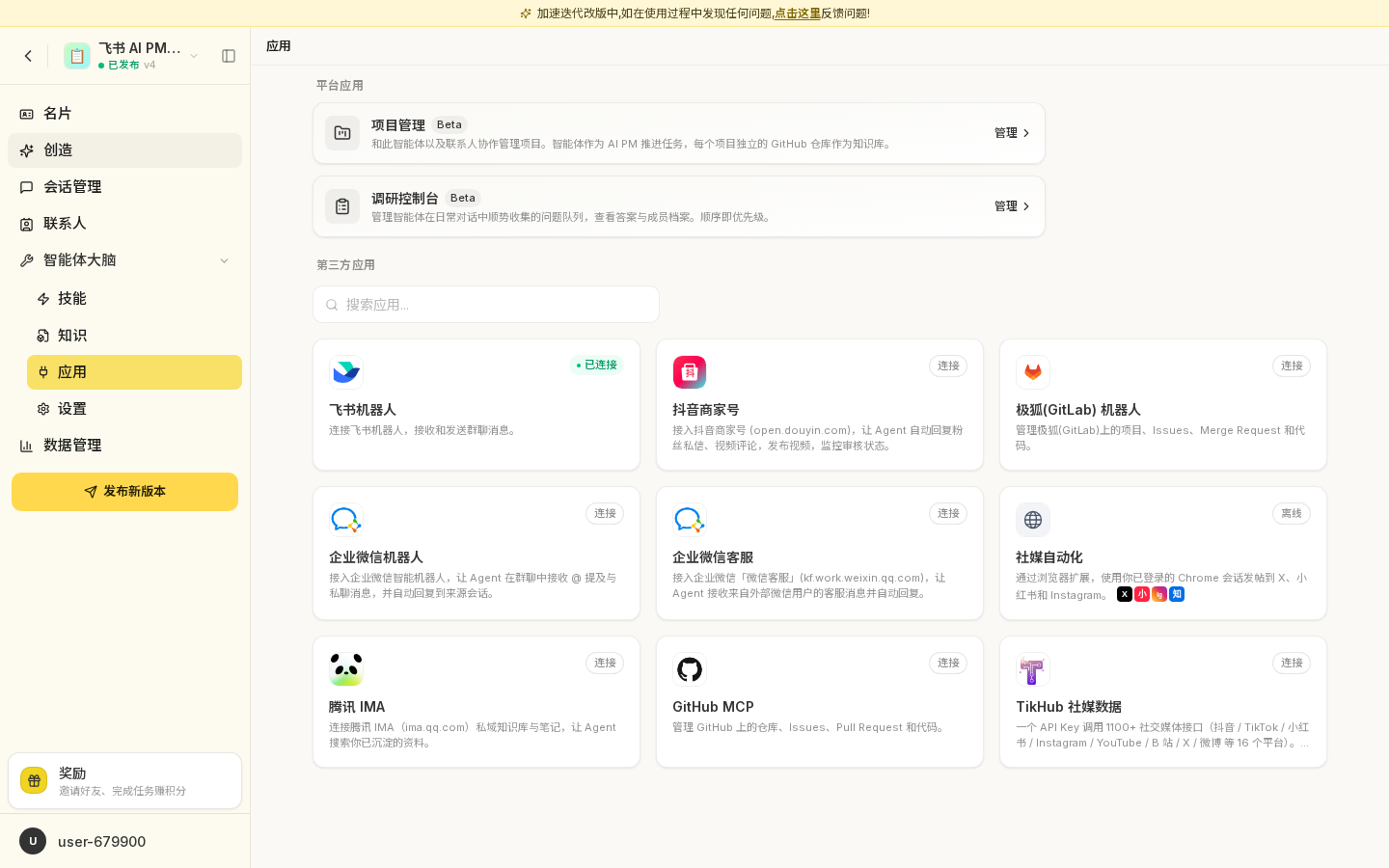Click the GitHub MCP card title
Screen dimensions: 1389x868
click(713, 707)
